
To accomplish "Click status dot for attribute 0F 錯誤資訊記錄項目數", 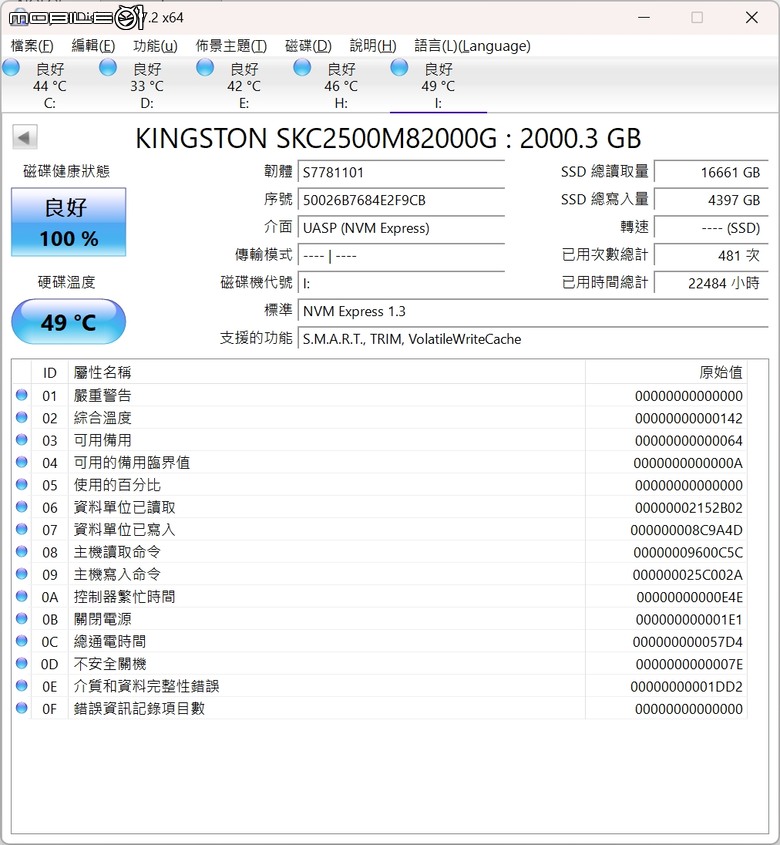I will (22, 708).
